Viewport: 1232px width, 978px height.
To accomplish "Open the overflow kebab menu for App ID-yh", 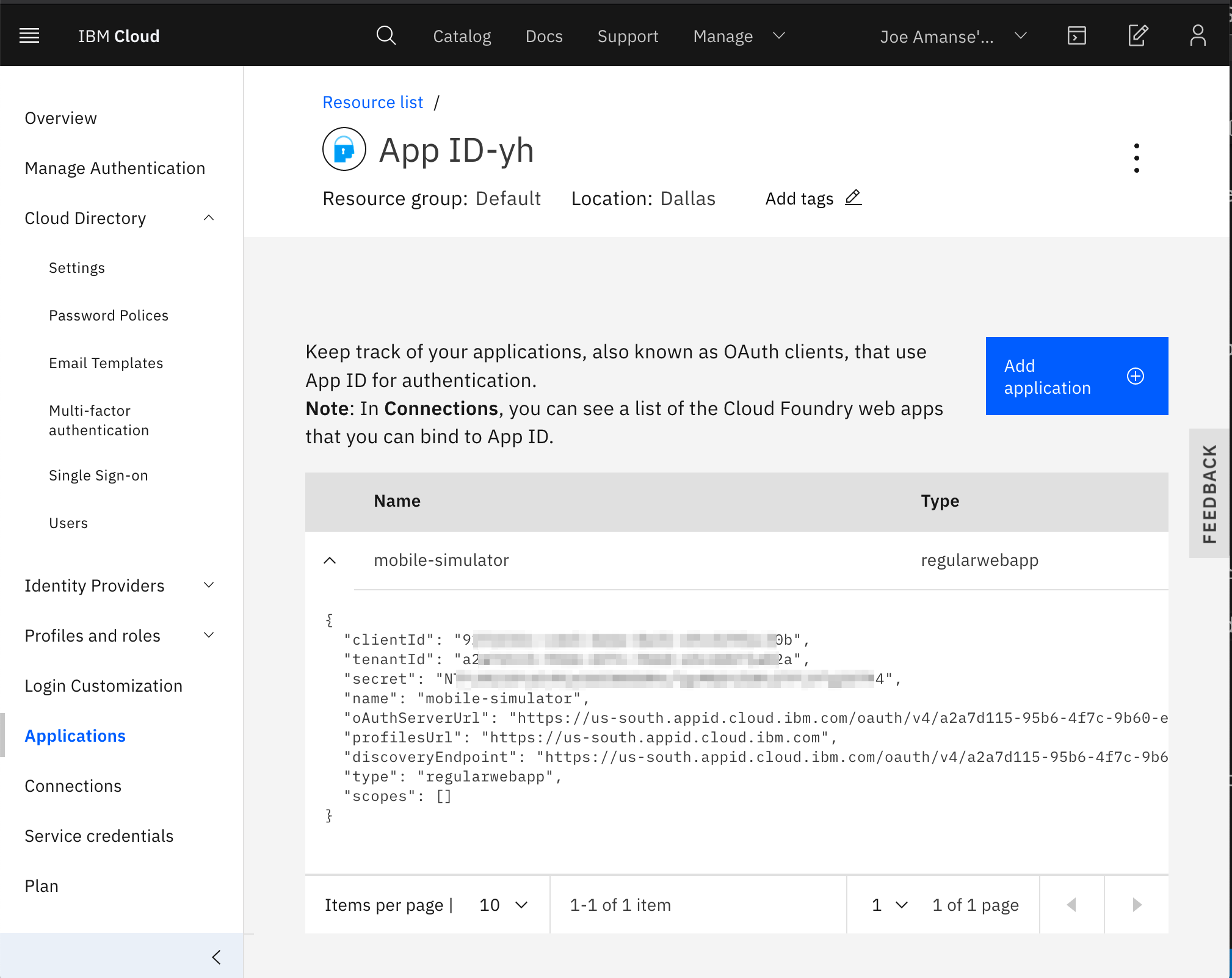I will [1136, 157].
